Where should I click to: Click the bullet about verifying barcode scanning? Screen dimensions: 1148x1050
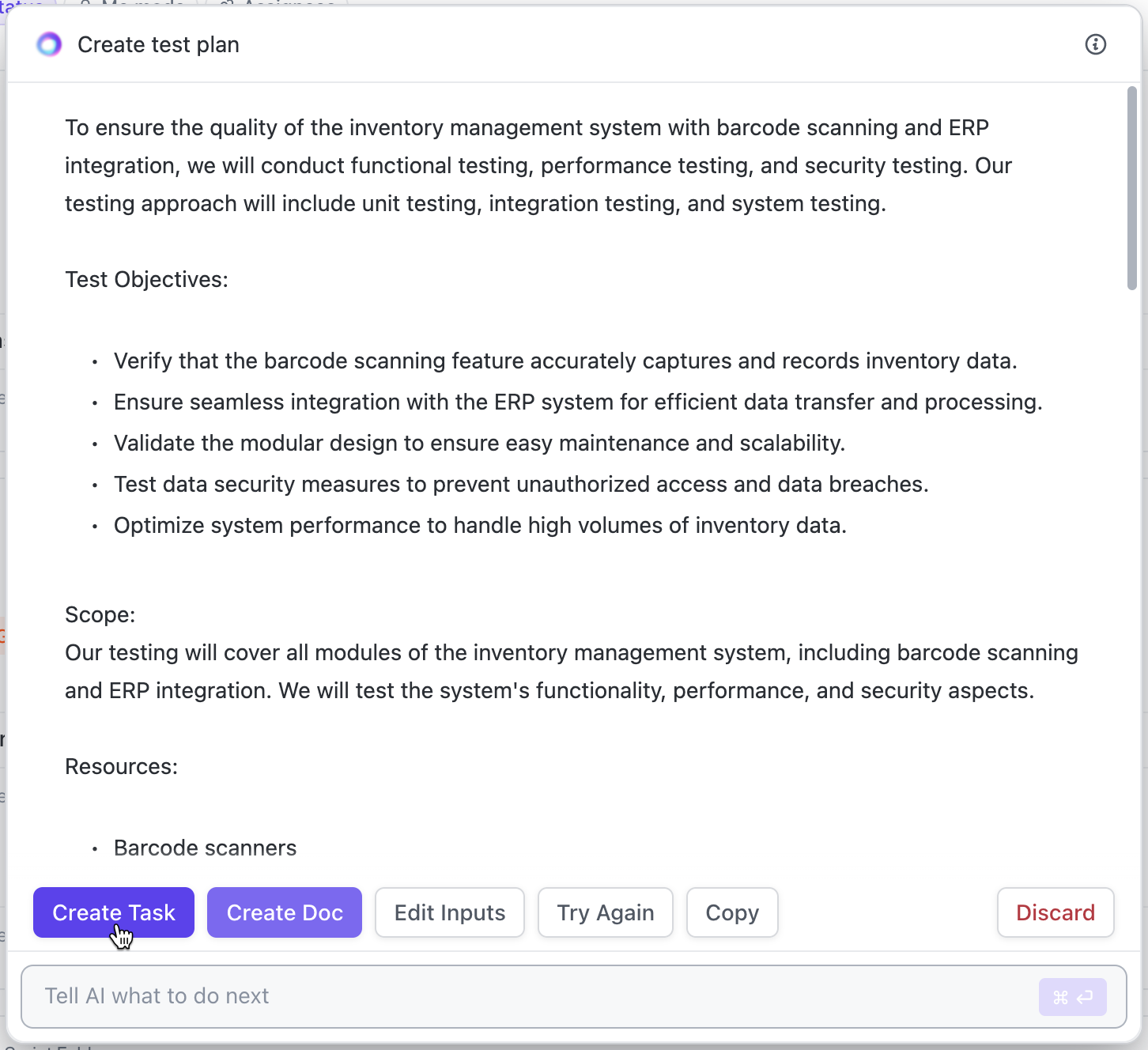[x=565, y=361]
